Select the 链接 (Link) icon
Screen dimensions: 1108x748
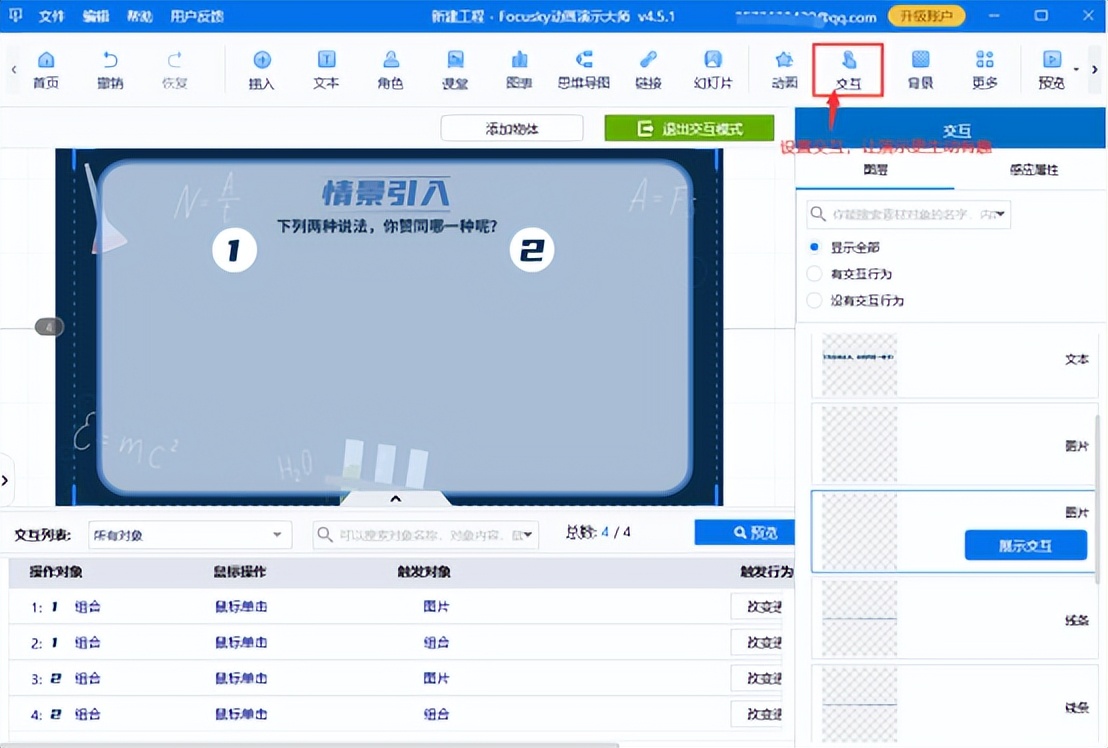(x=647, y=70)
